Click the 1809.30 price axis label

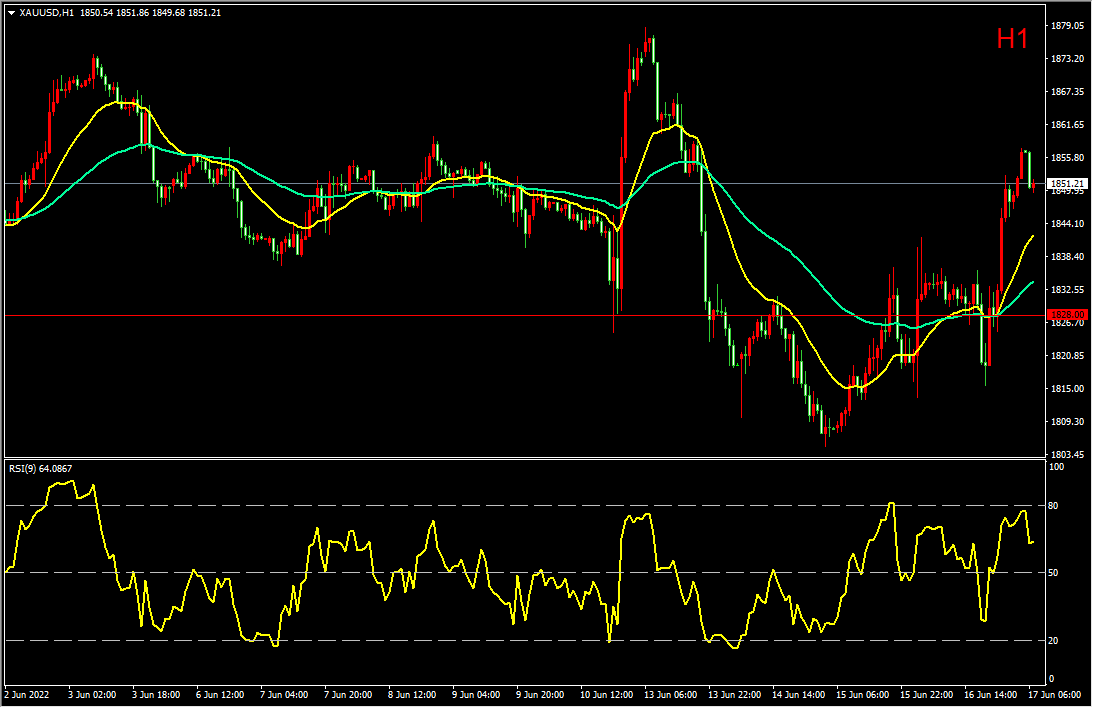[1067, 422]
